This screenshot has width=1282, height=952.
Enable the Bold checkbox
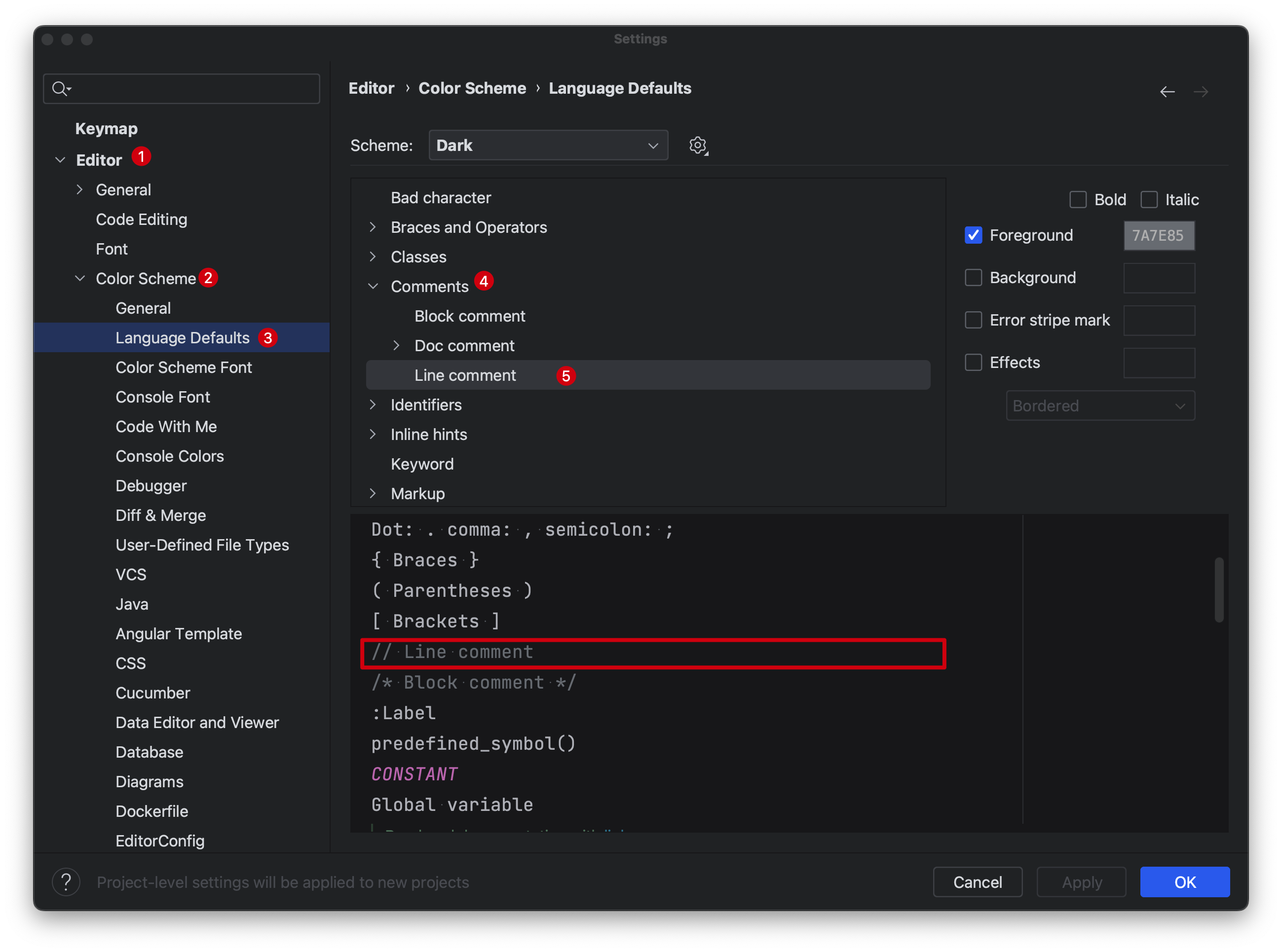click(x=1078, y=199)
